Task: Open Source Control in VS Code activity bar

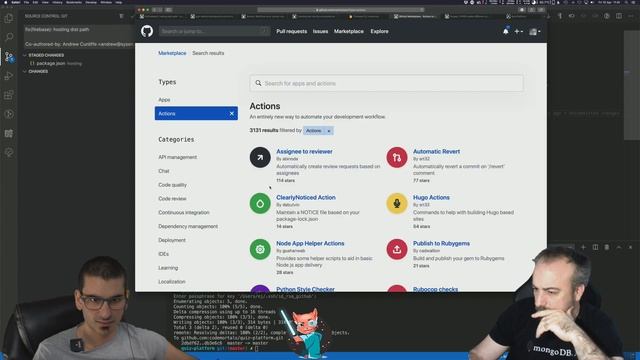Action: click(x=9, y=56)
